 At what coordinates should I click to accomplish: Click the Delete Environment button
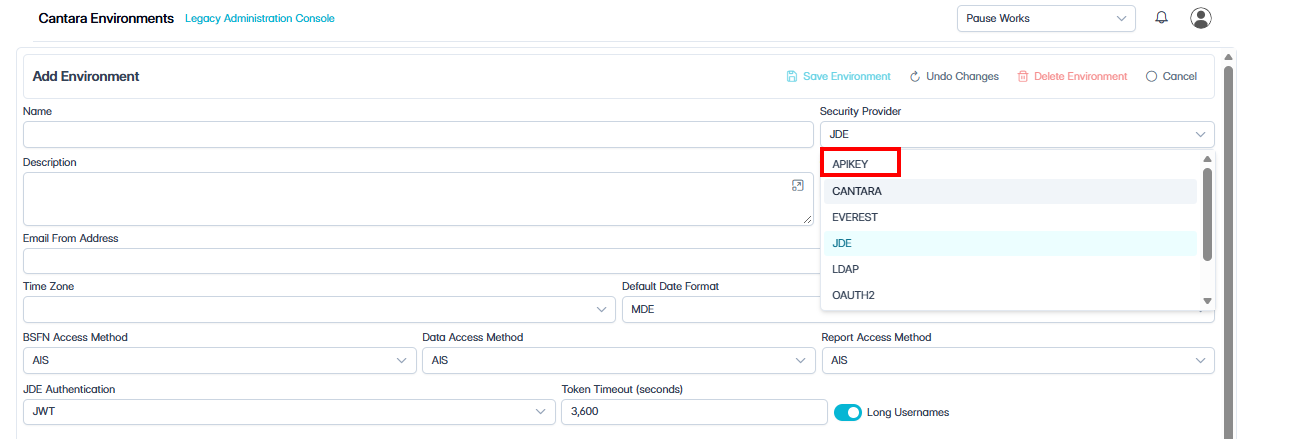pyautogui.click(x=1072, y=76)
